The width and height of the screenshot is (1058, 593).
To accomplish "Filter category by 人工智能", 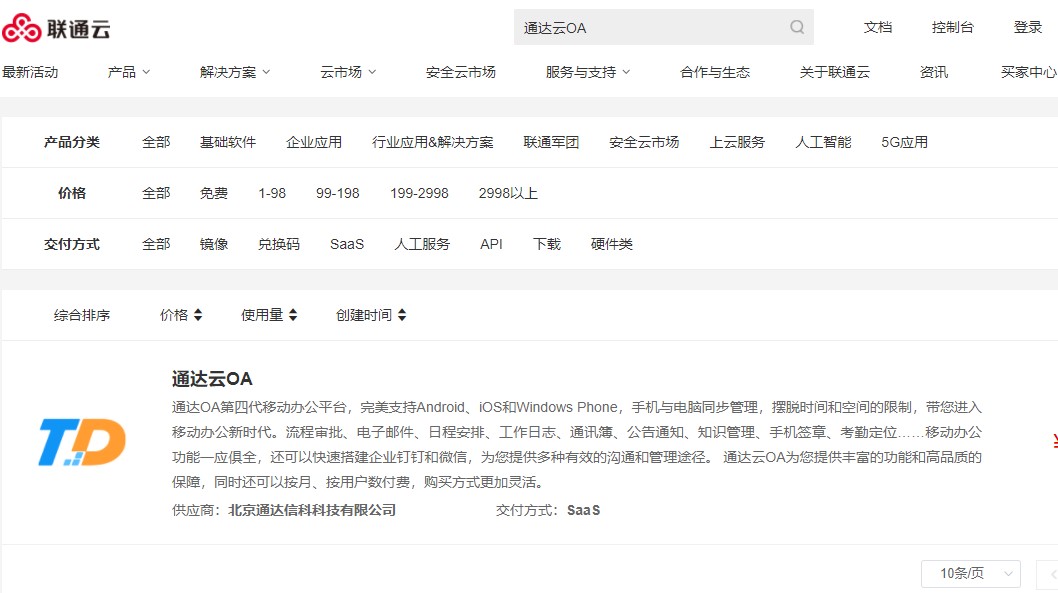I will pos(823,142).
